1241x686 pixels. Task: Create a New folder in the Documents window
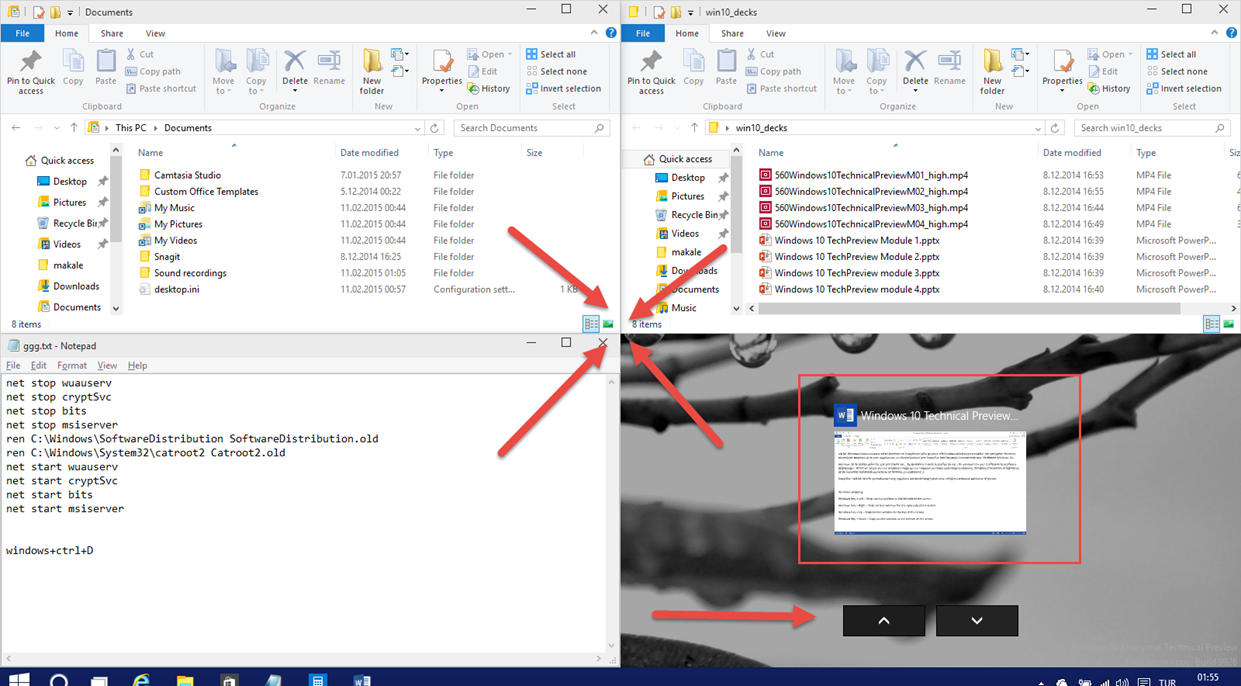[372, 72]
